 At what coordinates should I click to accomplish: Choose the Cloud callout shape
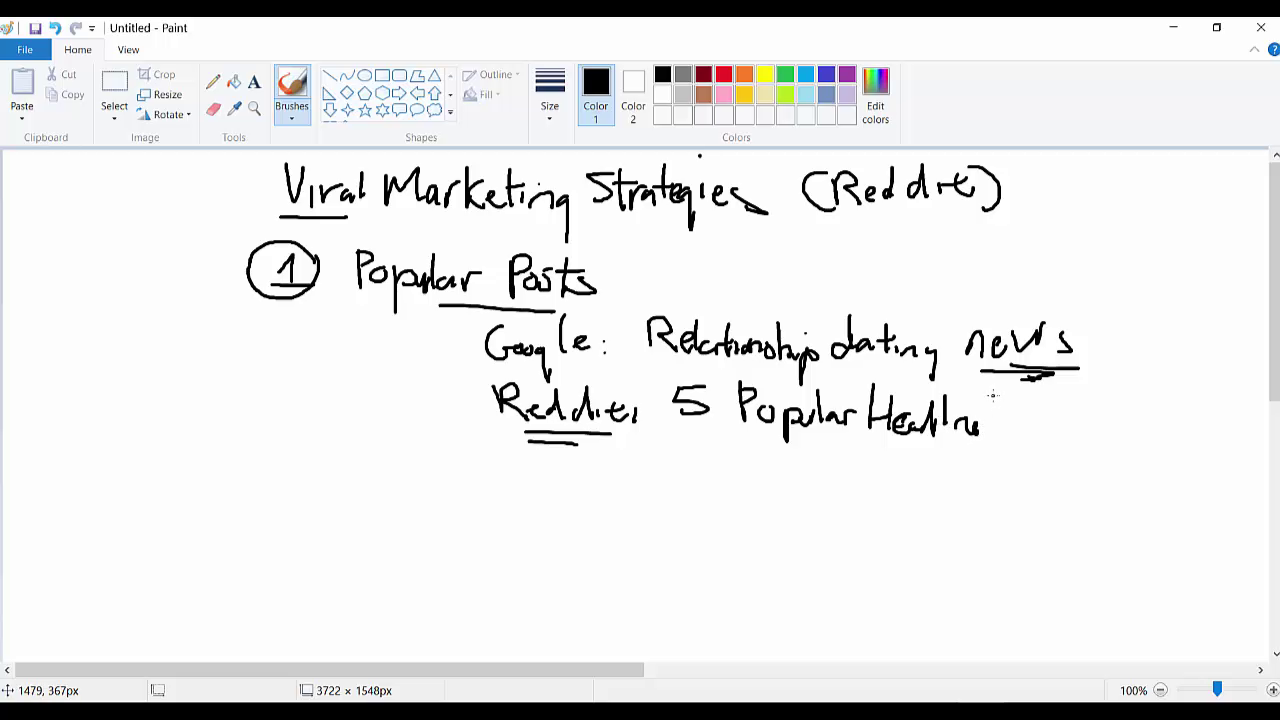pos(434,110)
